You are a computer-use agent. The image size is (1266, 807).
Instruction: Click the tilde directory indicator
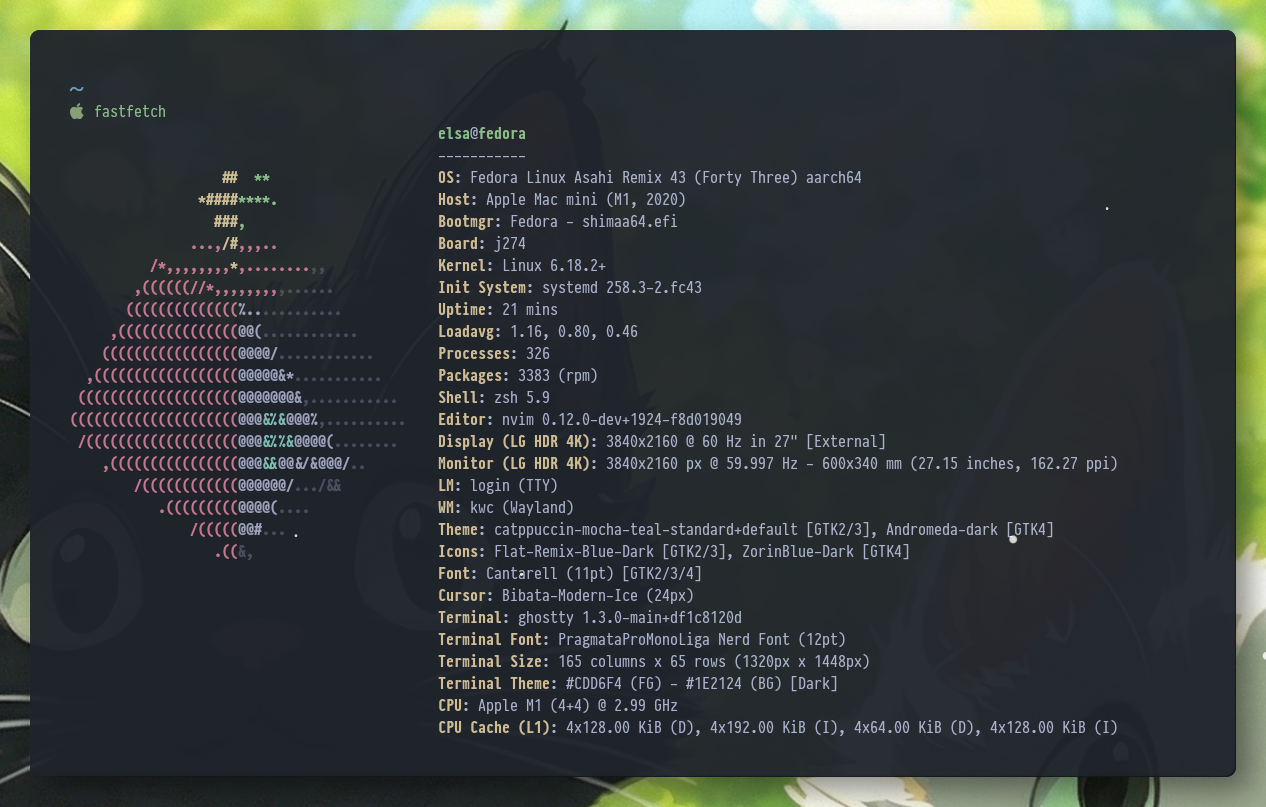pos(77,90)
